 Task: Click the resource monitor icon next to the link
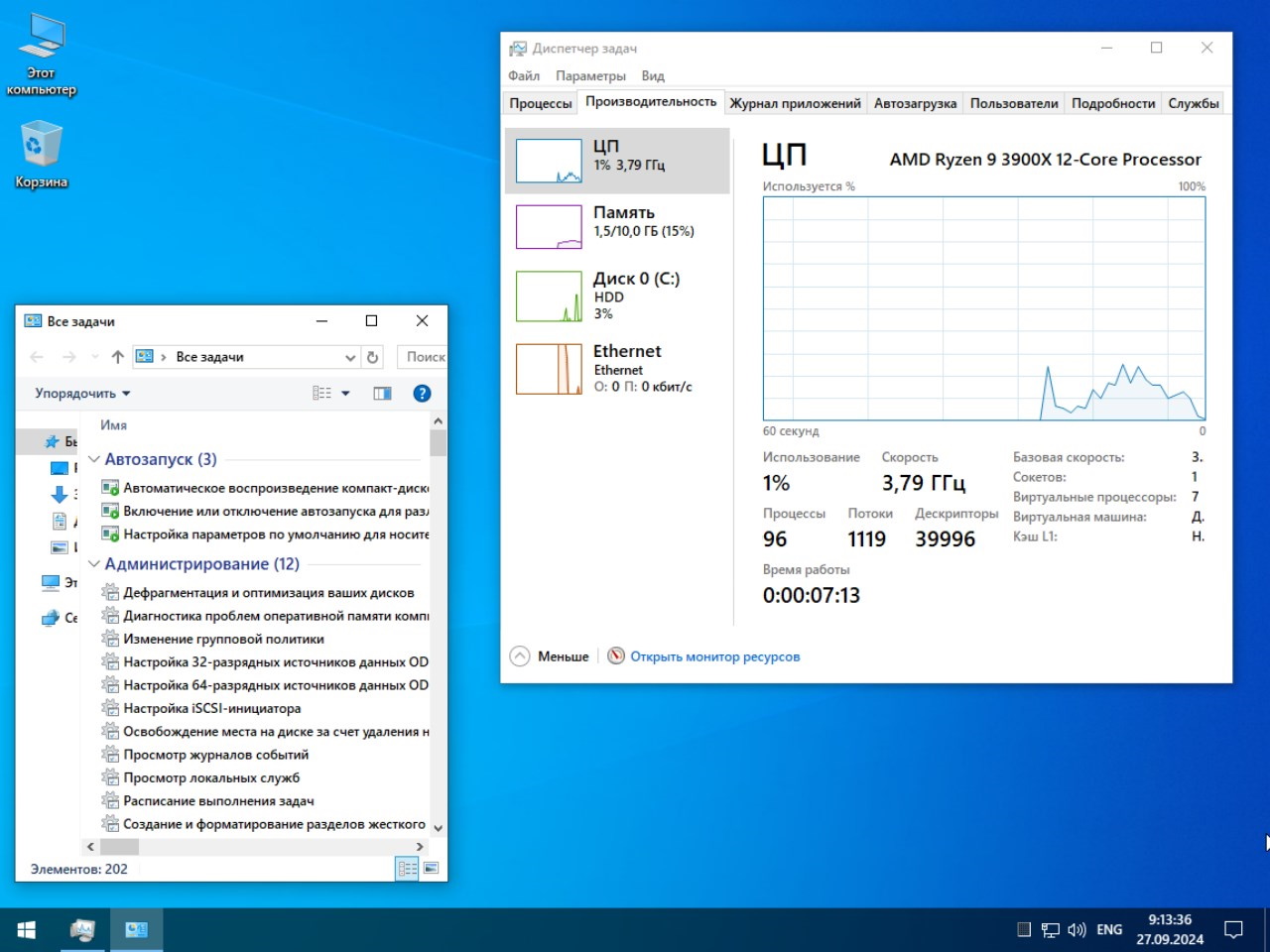616,655
